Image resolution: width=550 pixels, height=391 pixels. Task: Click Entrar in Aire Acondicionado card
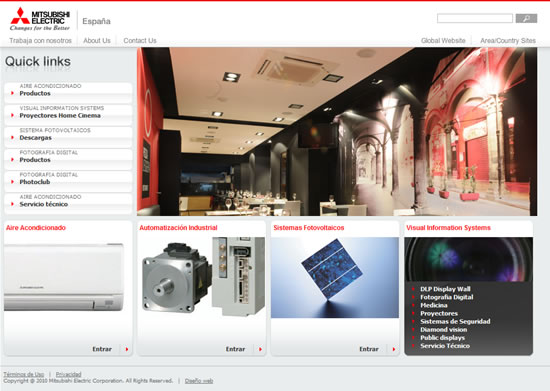tap(102, 349)
